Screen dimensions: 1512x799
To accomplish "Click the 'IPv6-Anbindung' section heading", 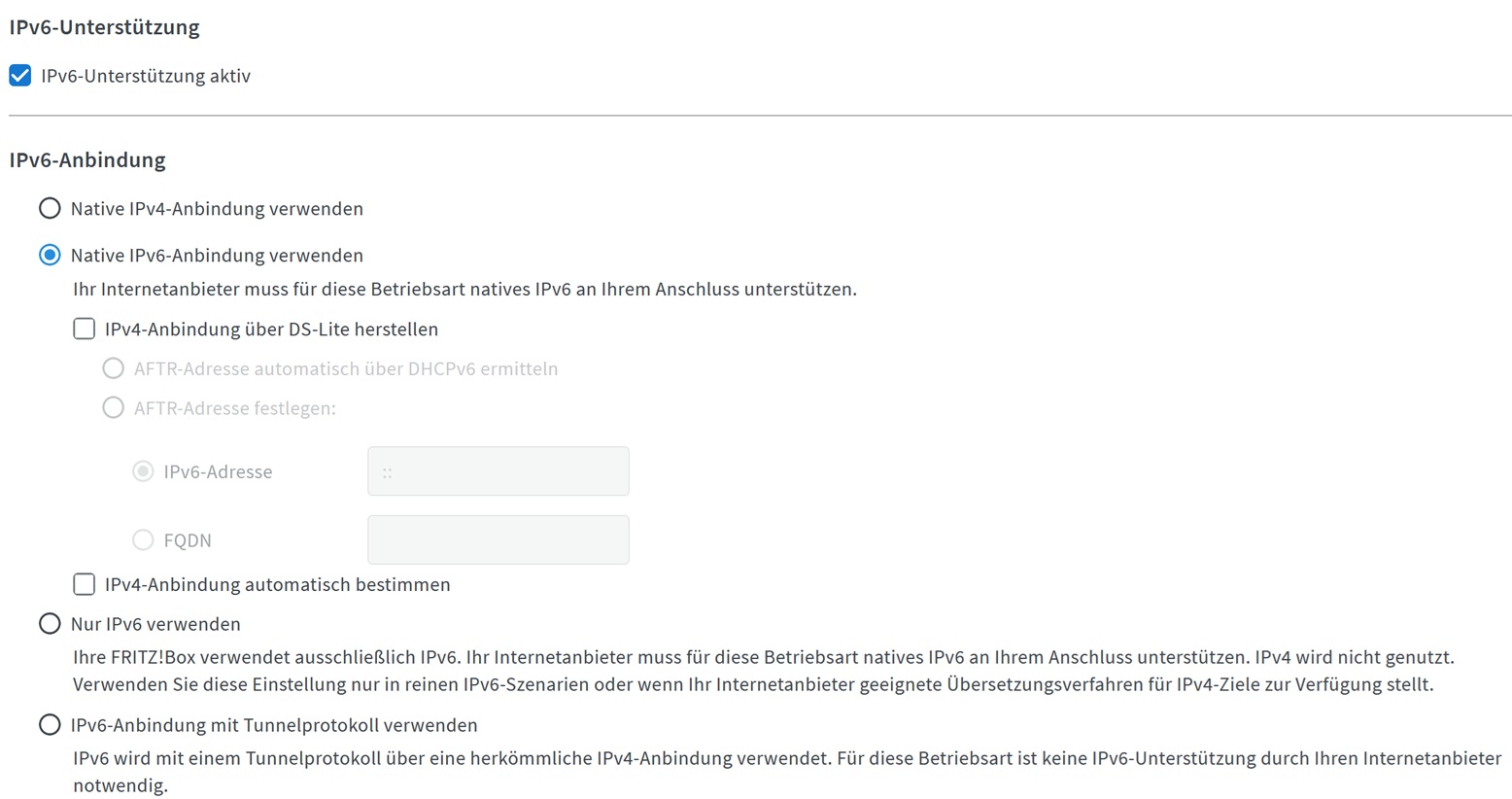I will (87, 159).
